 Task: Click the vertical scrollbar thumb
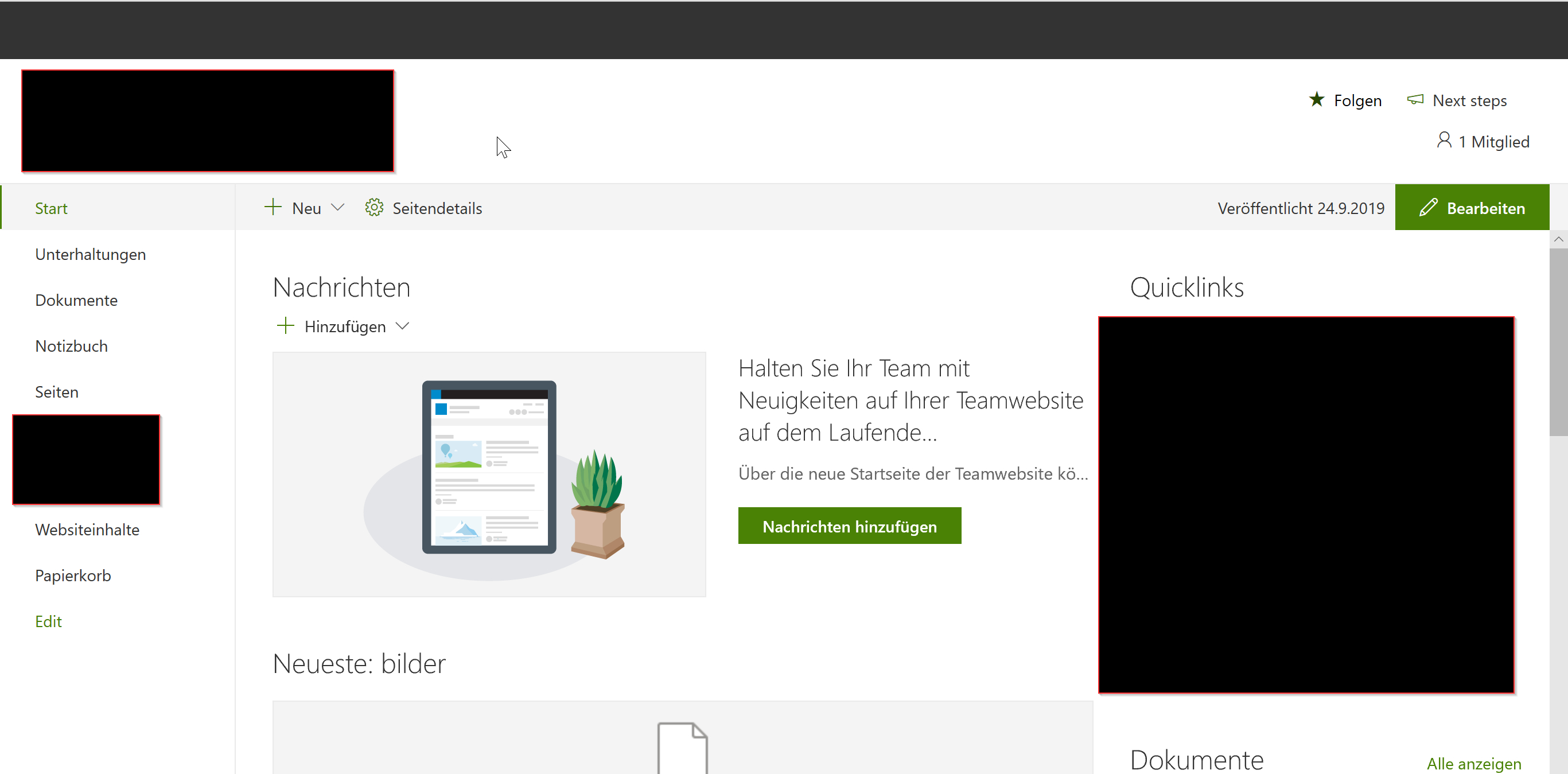pos(1558,342)
